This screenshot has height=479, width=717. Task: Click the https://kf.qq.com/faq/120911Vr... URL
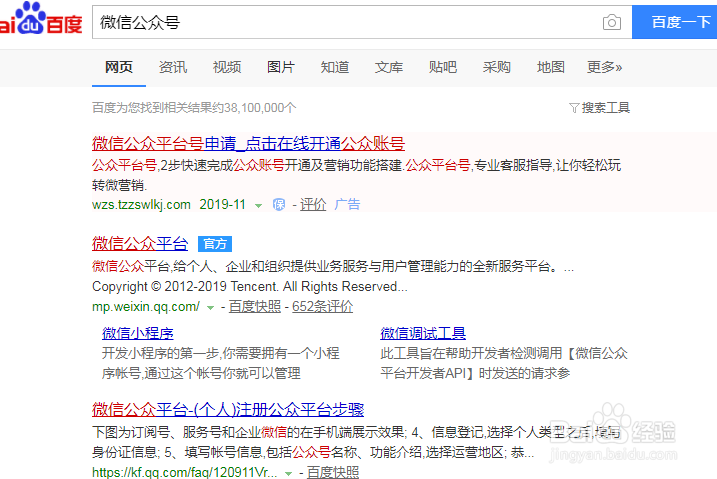(x=185, y=472)
